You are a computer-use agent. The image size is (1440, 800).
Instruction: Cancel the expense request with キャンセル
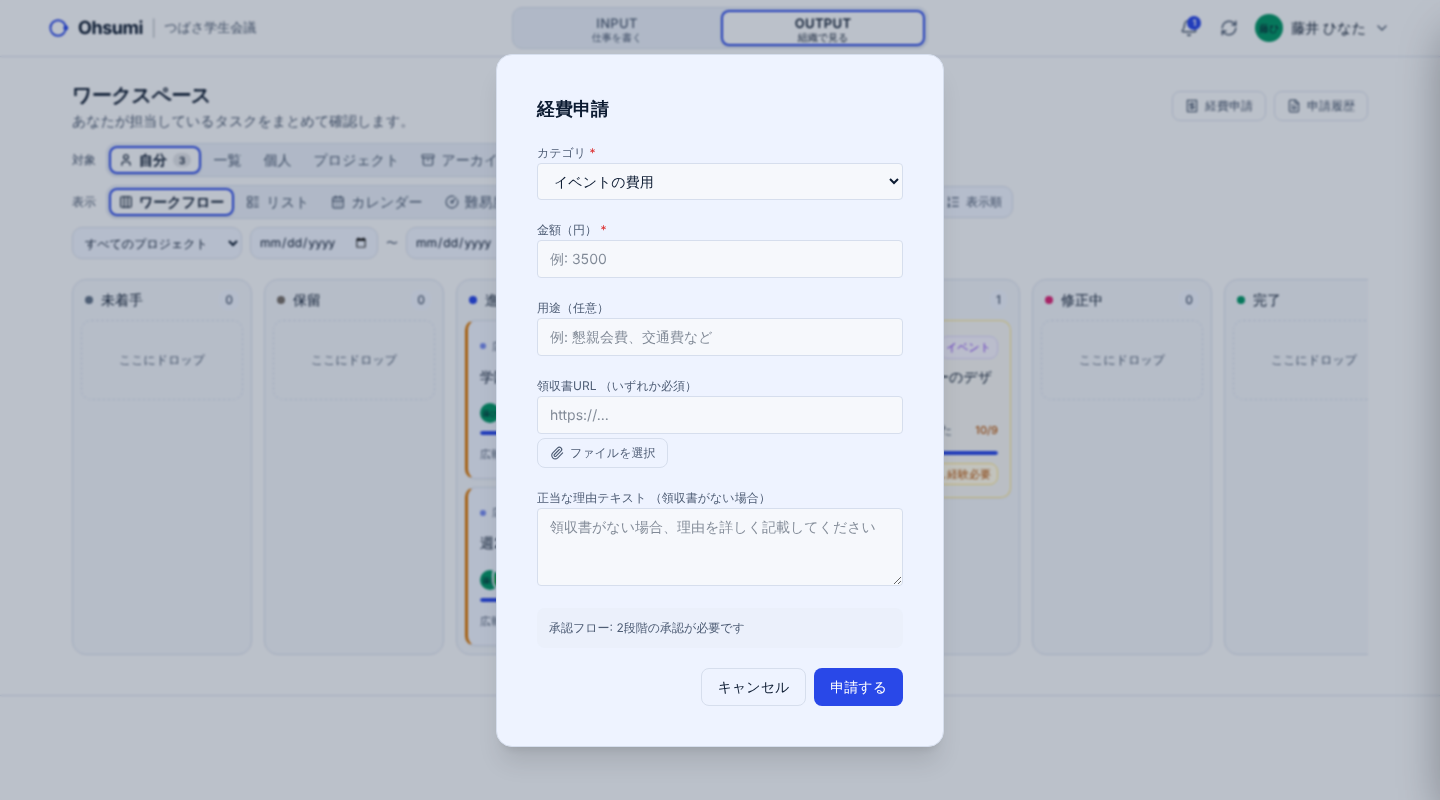pyautogui.click(x=753, y=687)
